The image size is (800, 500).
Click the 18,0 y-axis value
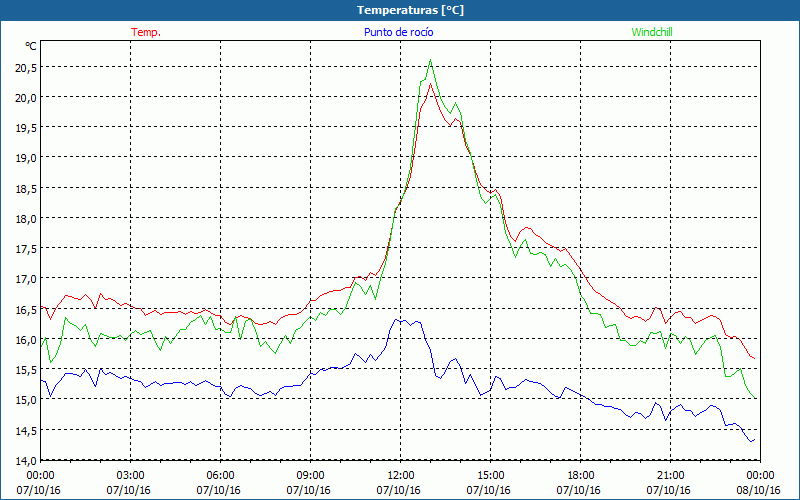coord(26,218)
